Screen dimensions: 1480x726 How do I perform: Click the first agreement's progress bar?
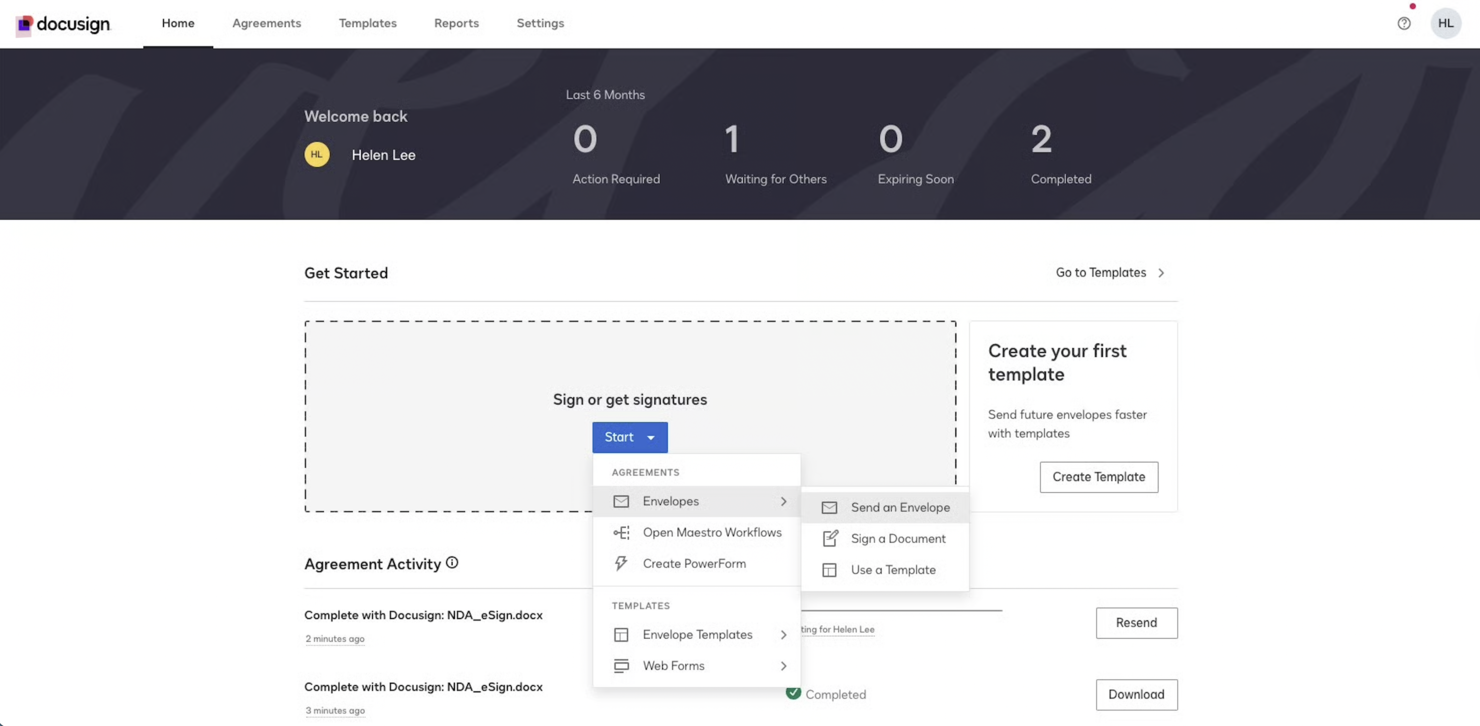tap(901, 609)
